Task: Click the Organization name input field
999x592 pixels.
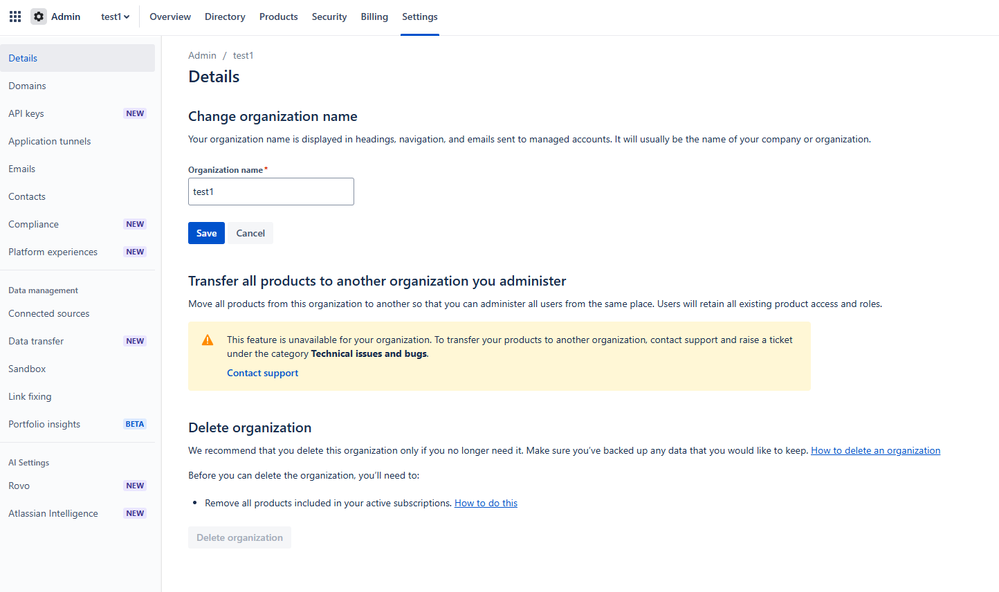Action: tap(271, 192)
